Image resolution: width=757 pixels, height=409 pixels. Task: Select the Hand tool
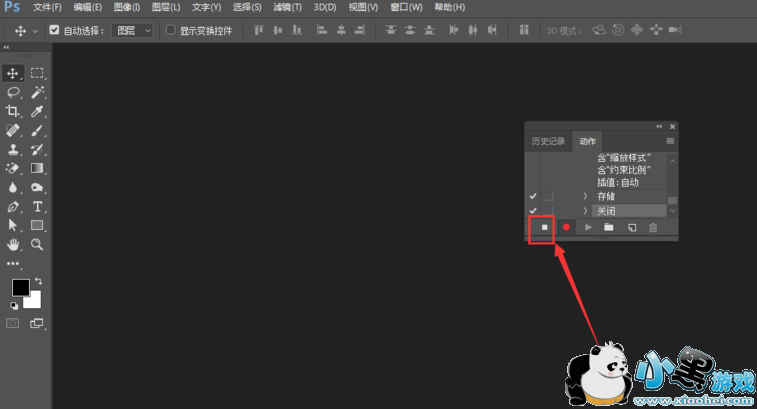[13, 244]
